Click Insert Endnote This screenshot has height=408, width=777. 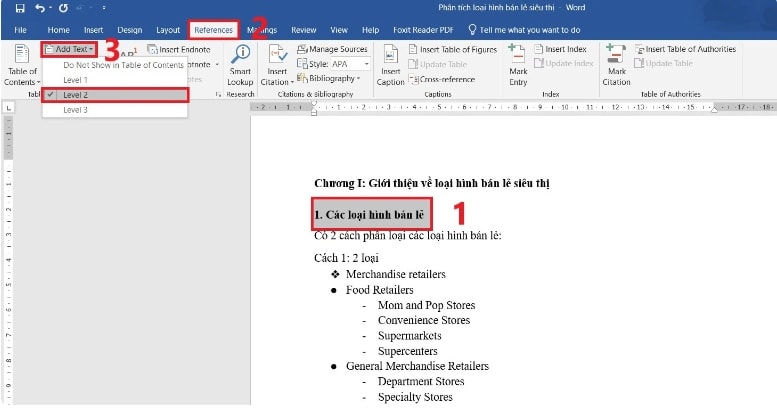[179, 50]
